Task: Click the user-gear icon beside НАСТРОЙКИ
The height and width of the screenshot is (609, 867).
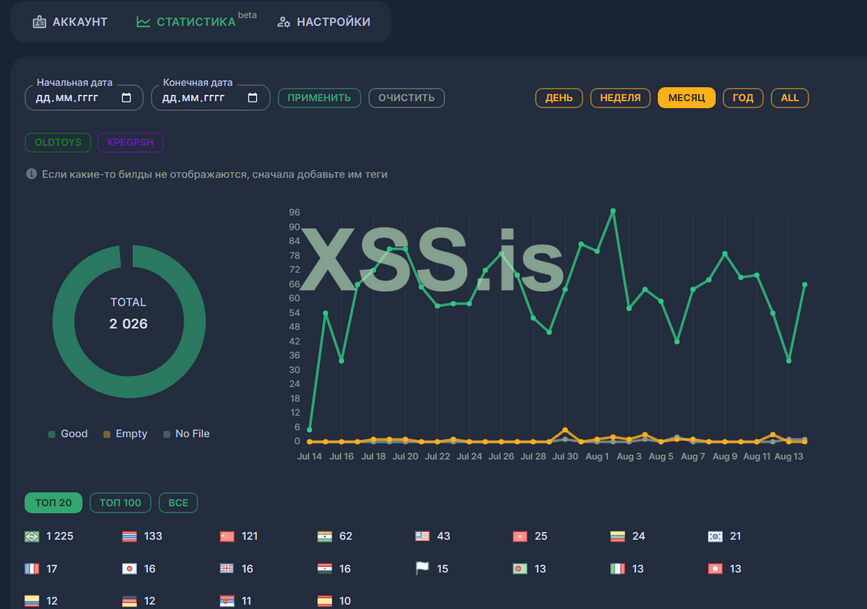Action: (284, 22)
